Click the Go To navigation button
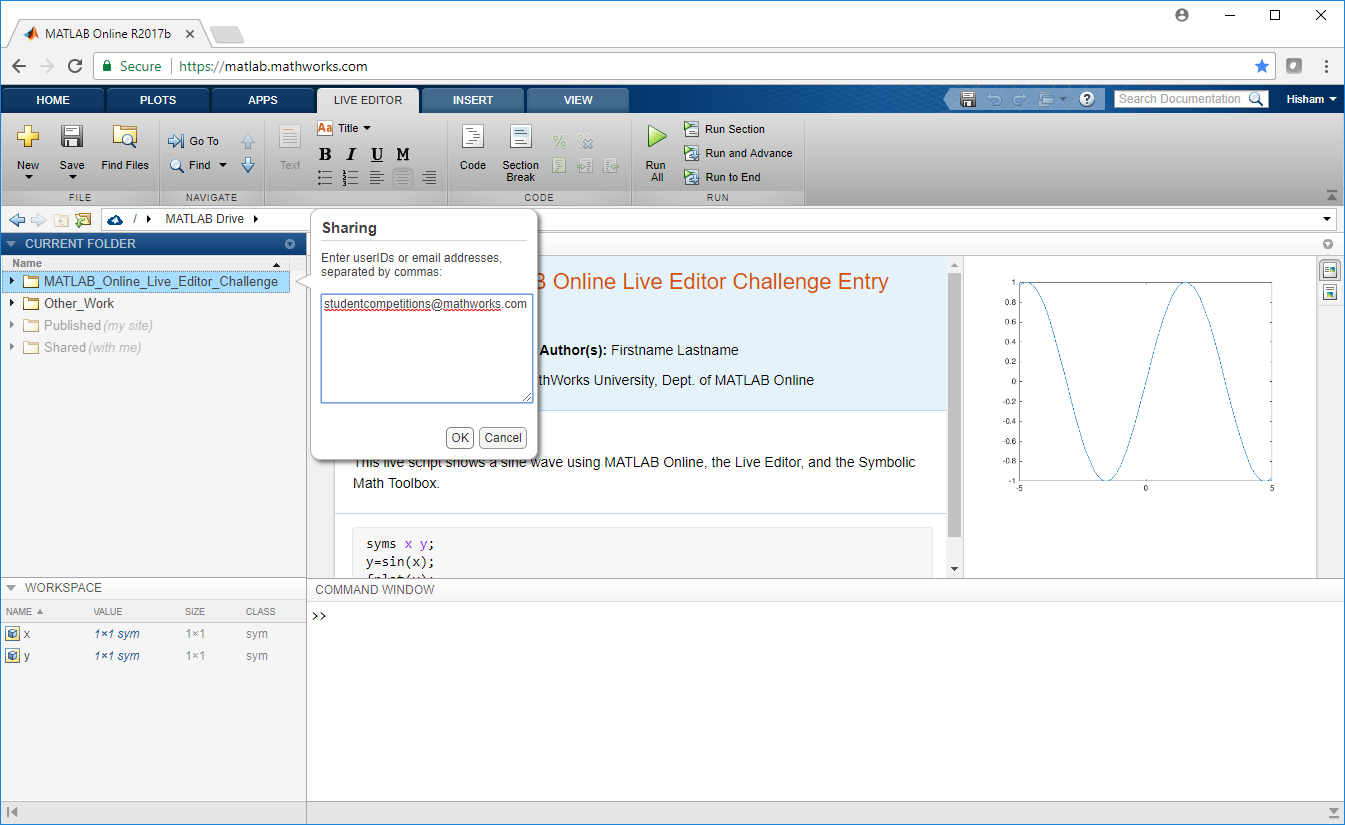1345x825 pixels. click(x=194, y=141)
